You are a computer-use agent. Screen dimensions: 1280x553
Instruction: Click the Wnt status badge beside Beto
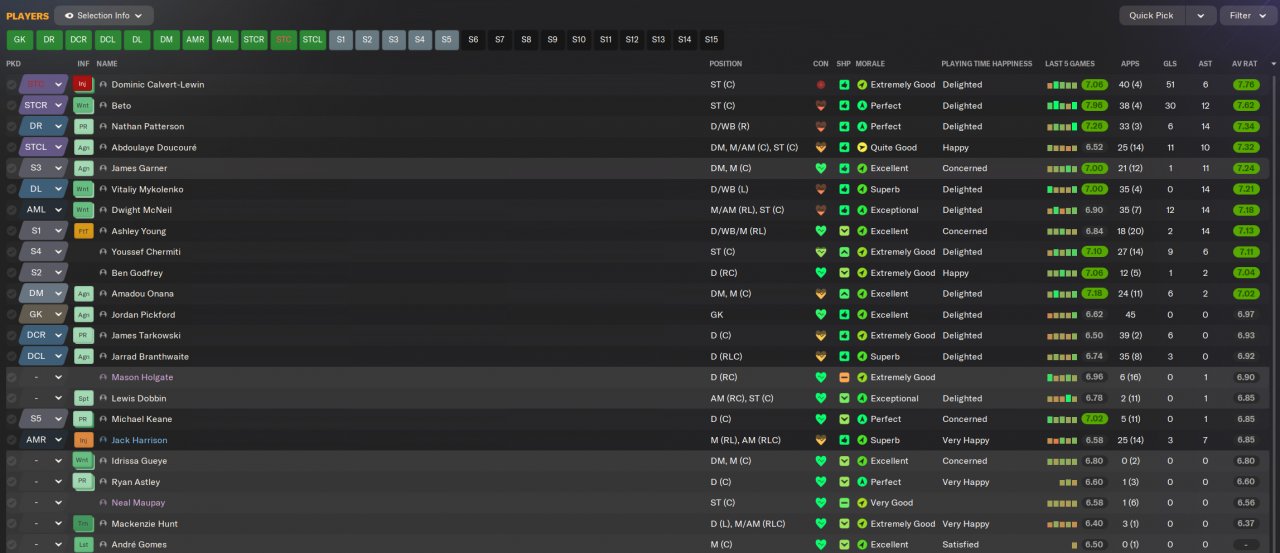click(84, 106)
